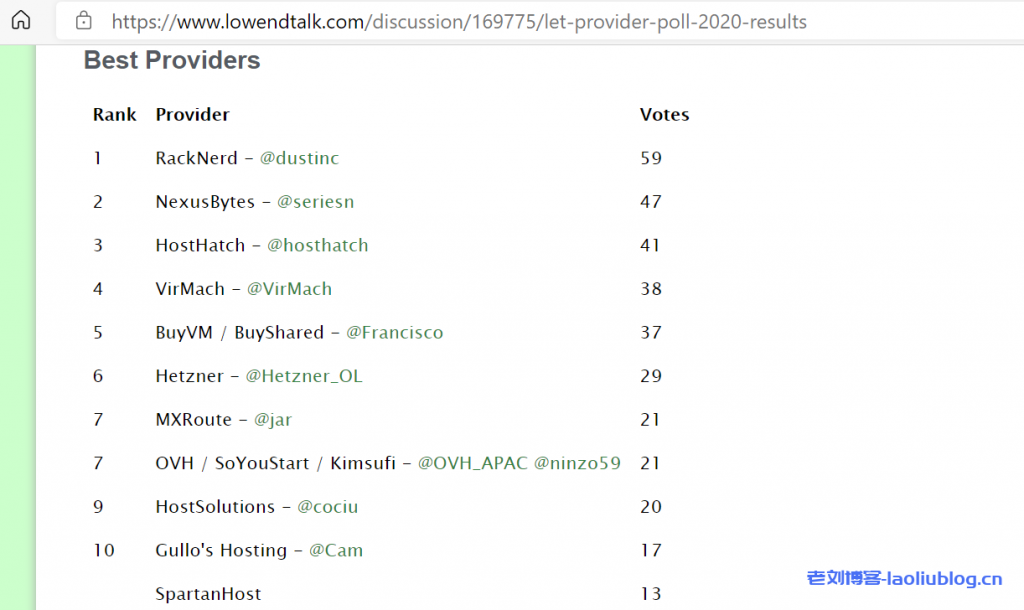Open the @OVH_APAC profile link
The height and width of the screenshot is (610, 1024).
pos(472,463)
